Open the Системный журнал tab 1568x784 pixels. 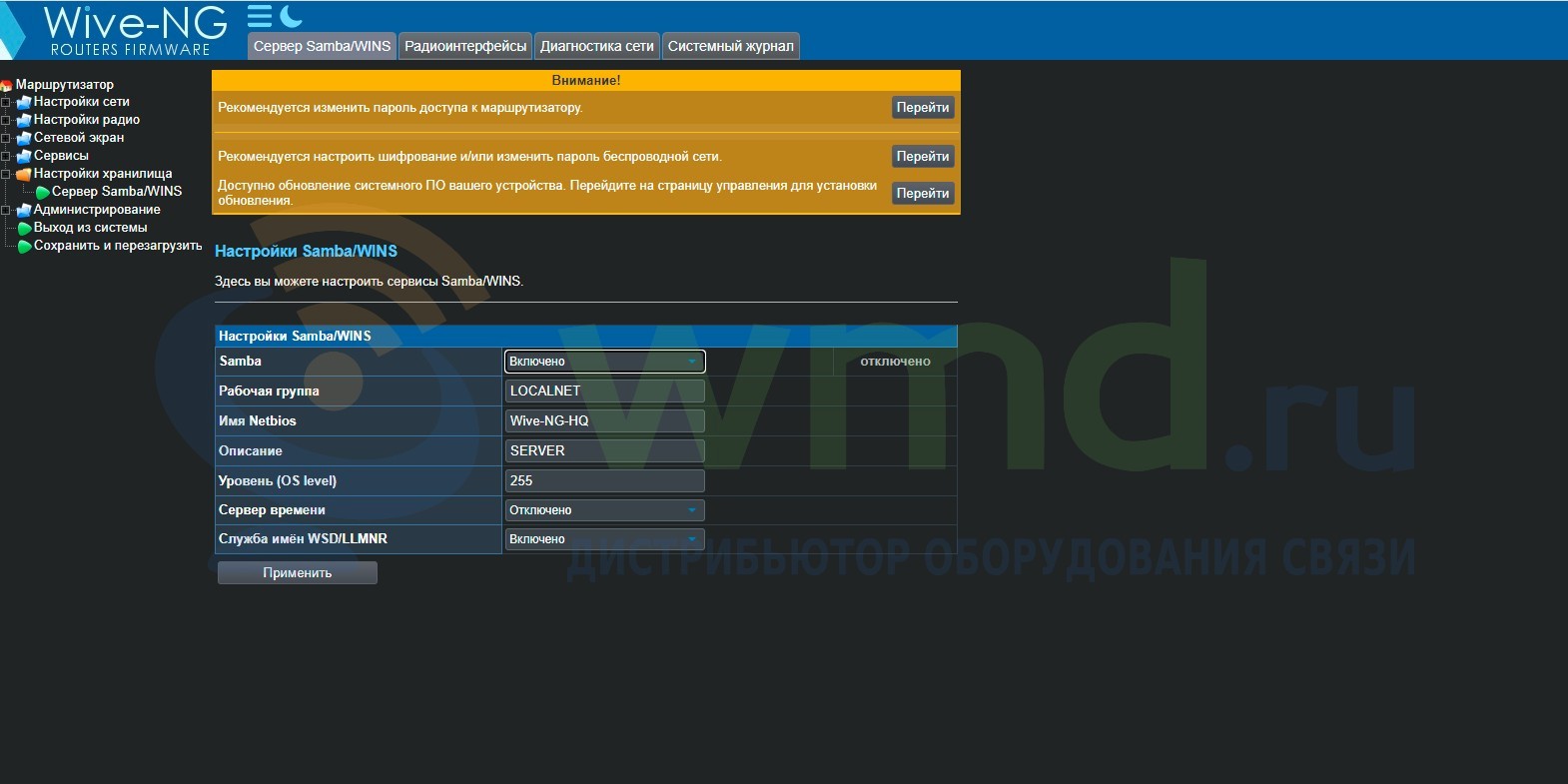click(731, 46)
